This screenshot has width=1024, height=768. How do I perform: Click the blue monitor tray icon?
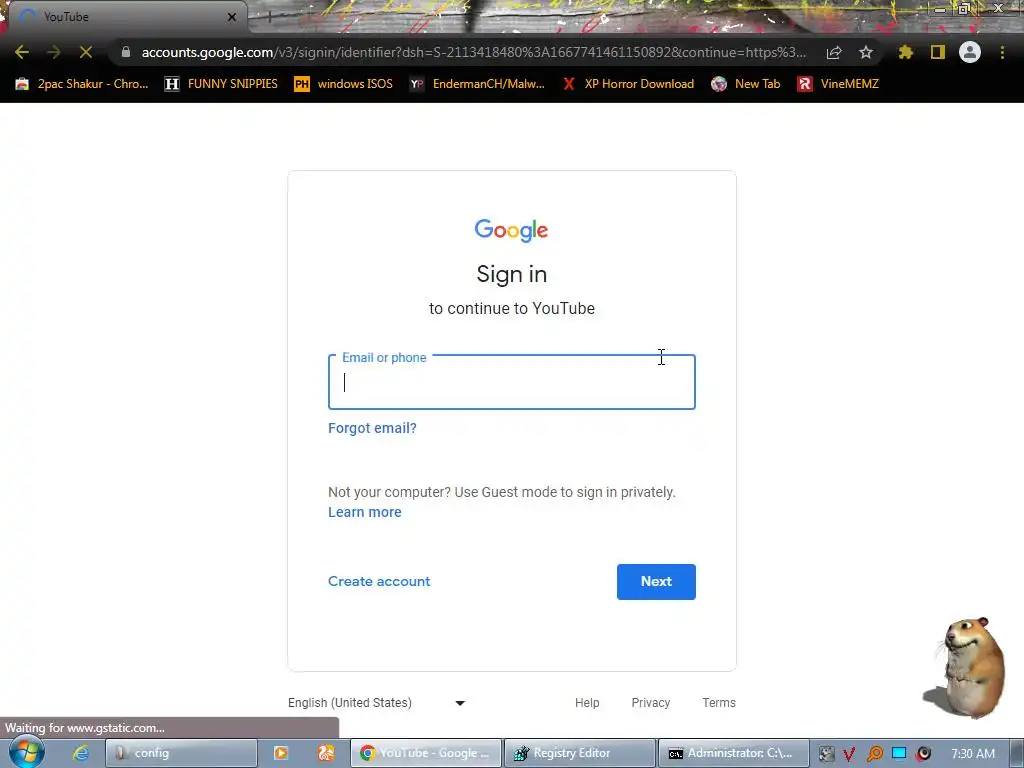click(x=899, y=754)
